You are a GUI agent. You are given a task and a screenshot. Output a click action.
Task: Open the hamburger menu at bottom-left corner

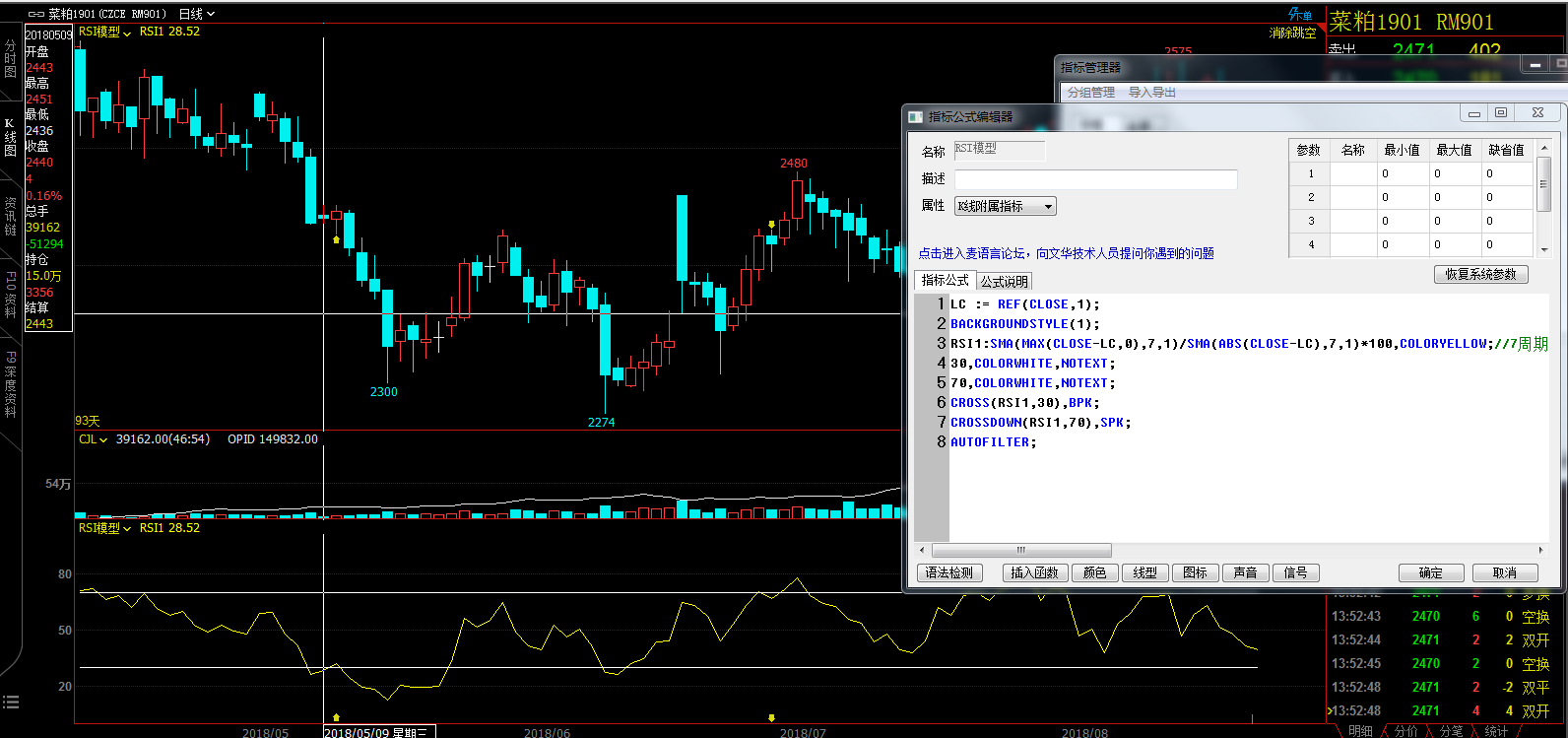11,703
